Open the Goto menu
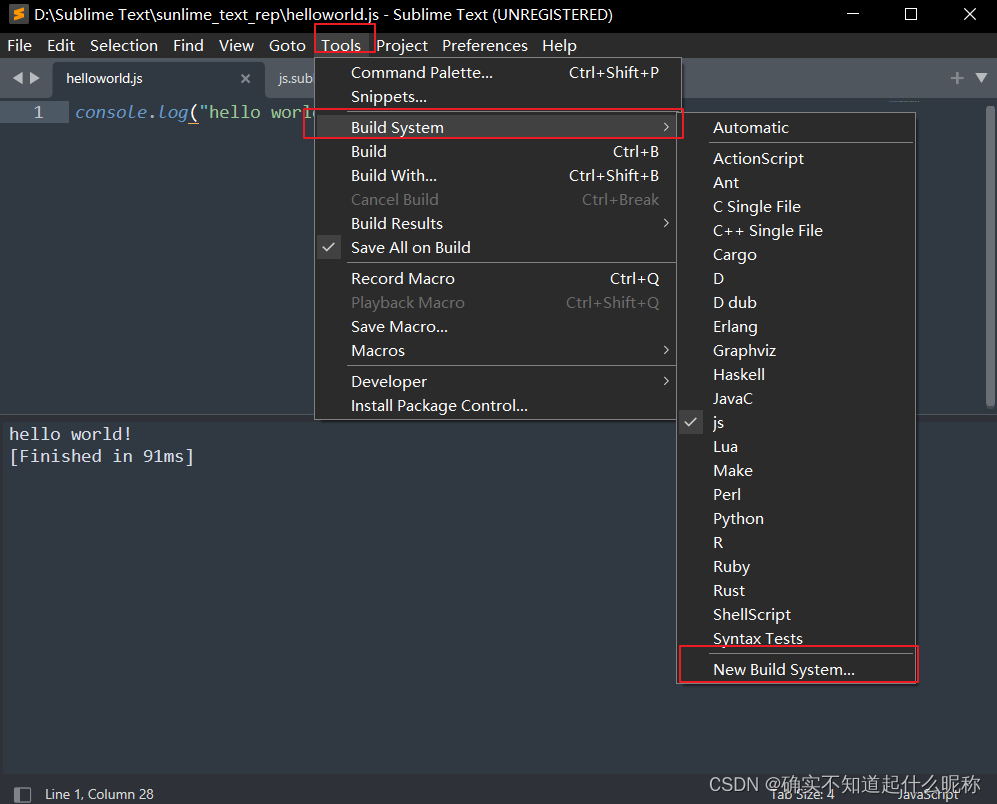Screen dimensions: 997x804 click(287, 46)
